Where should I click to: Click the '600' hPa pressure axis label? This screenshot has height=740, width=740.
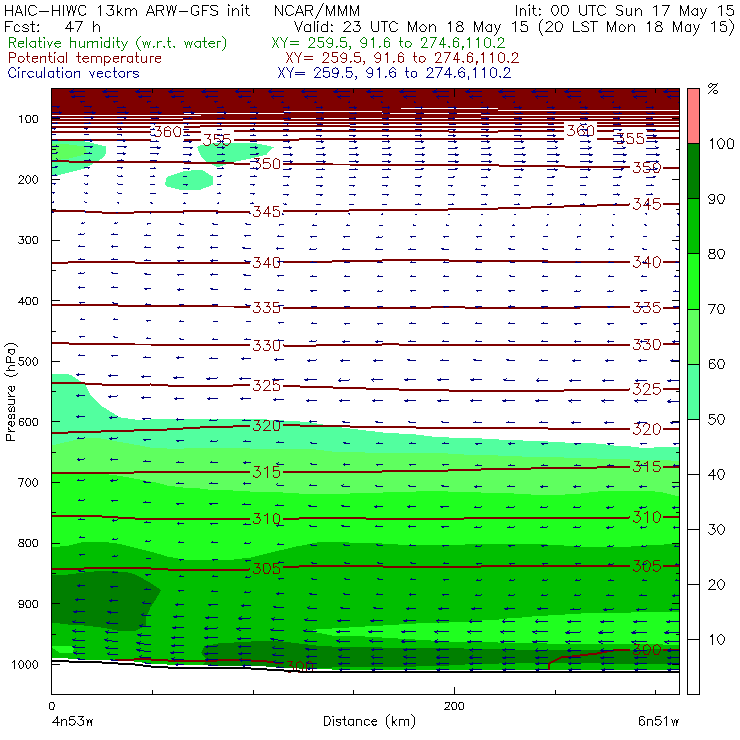28,421
